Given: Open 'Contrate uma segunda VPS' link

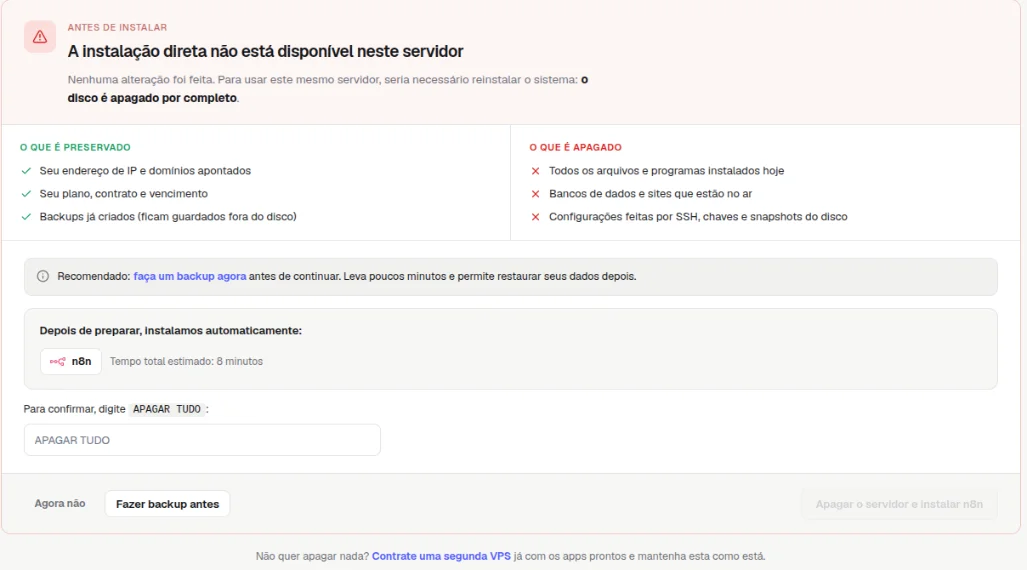Looking at the screenshot, I should (441, 556).
